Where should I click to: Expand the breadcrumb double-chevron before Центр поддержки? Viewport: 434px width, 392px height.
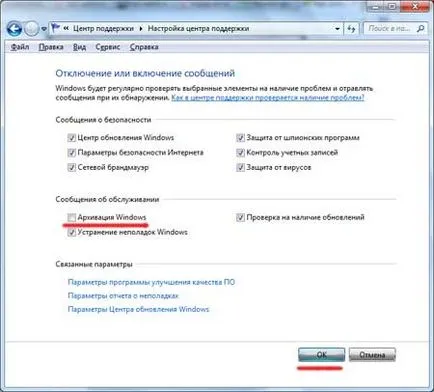point(66,28)
